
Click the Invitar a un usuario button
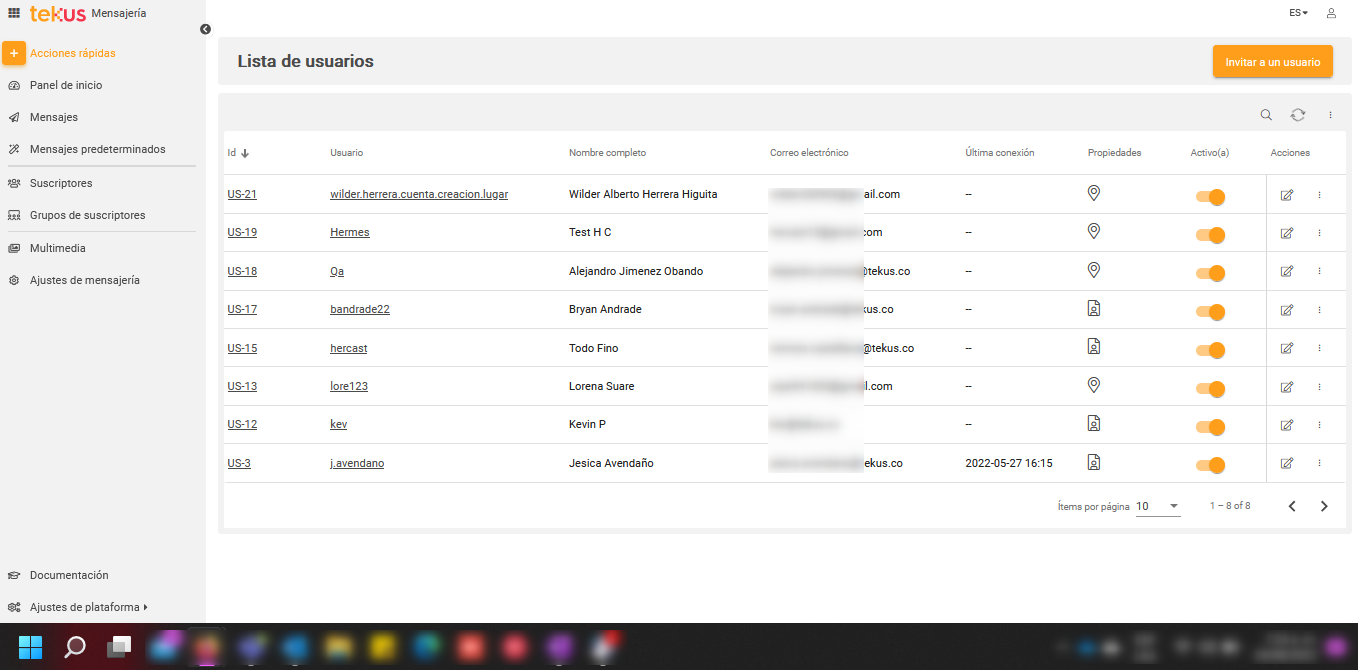click(x=1272, y=62)
